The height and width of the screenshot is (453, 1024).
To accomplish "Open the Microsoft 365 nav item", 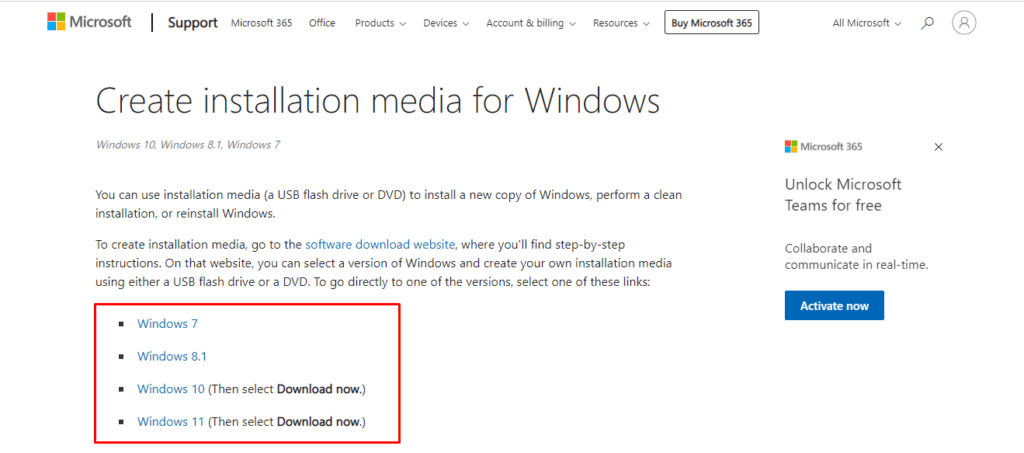I will (261, 23).
